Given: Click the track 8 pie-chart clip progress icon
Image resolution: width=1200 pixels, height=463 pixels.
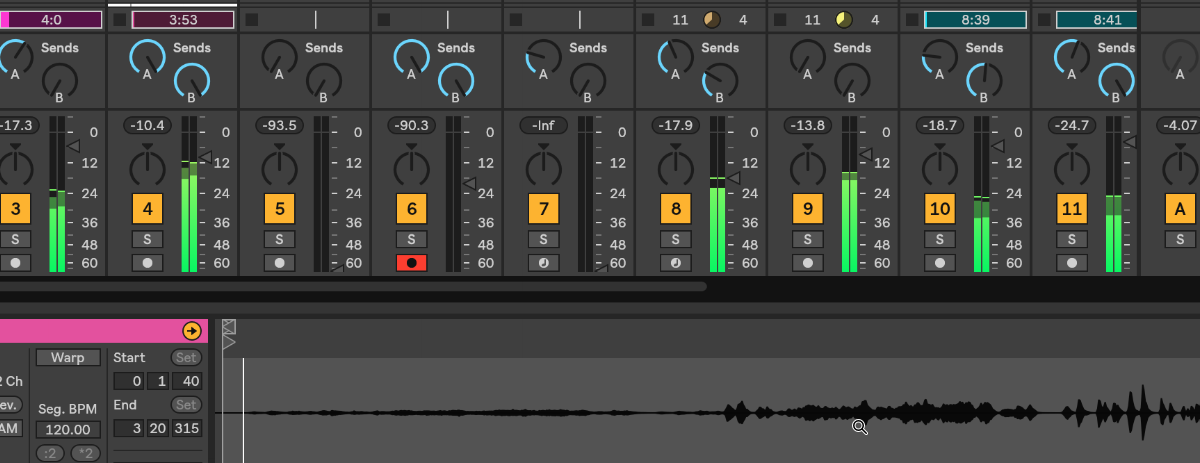Looking at the screenshot, I should [712, 20].
